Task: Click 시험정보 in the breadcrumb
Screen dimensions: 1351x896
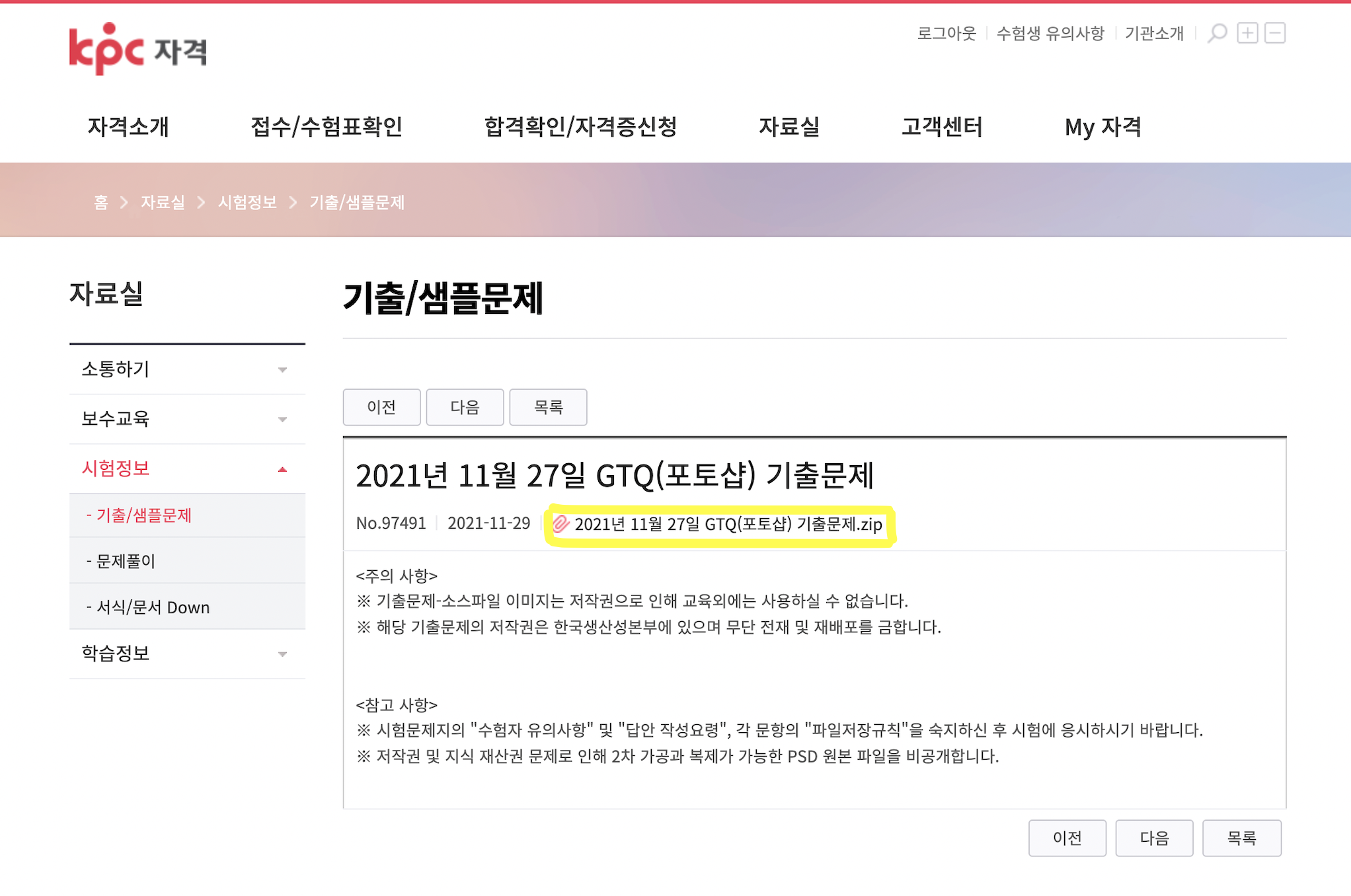Action: [x=247, y=202]
